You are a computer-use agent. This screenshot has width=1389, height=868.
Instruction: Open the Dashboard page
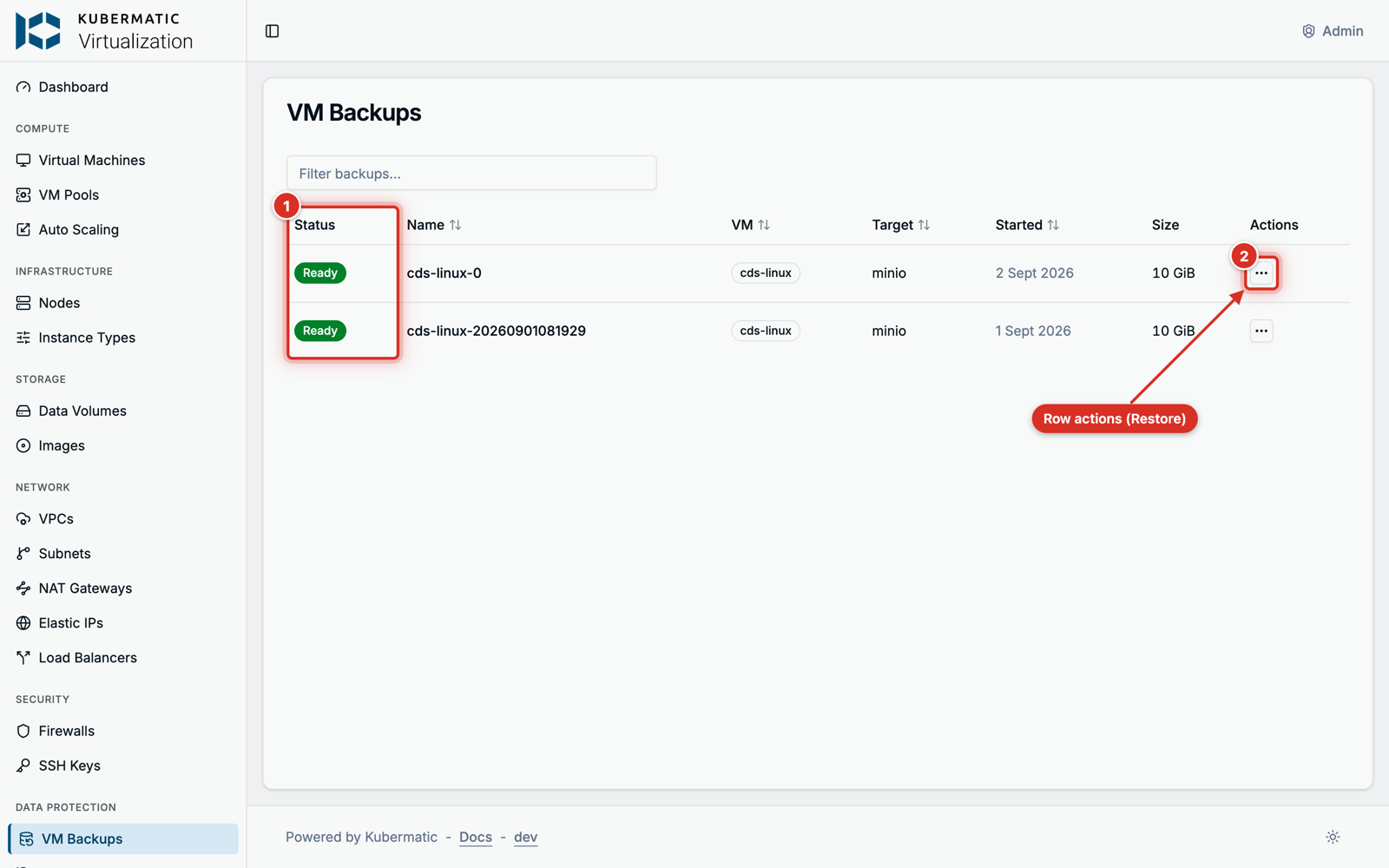tap(122, 87)
